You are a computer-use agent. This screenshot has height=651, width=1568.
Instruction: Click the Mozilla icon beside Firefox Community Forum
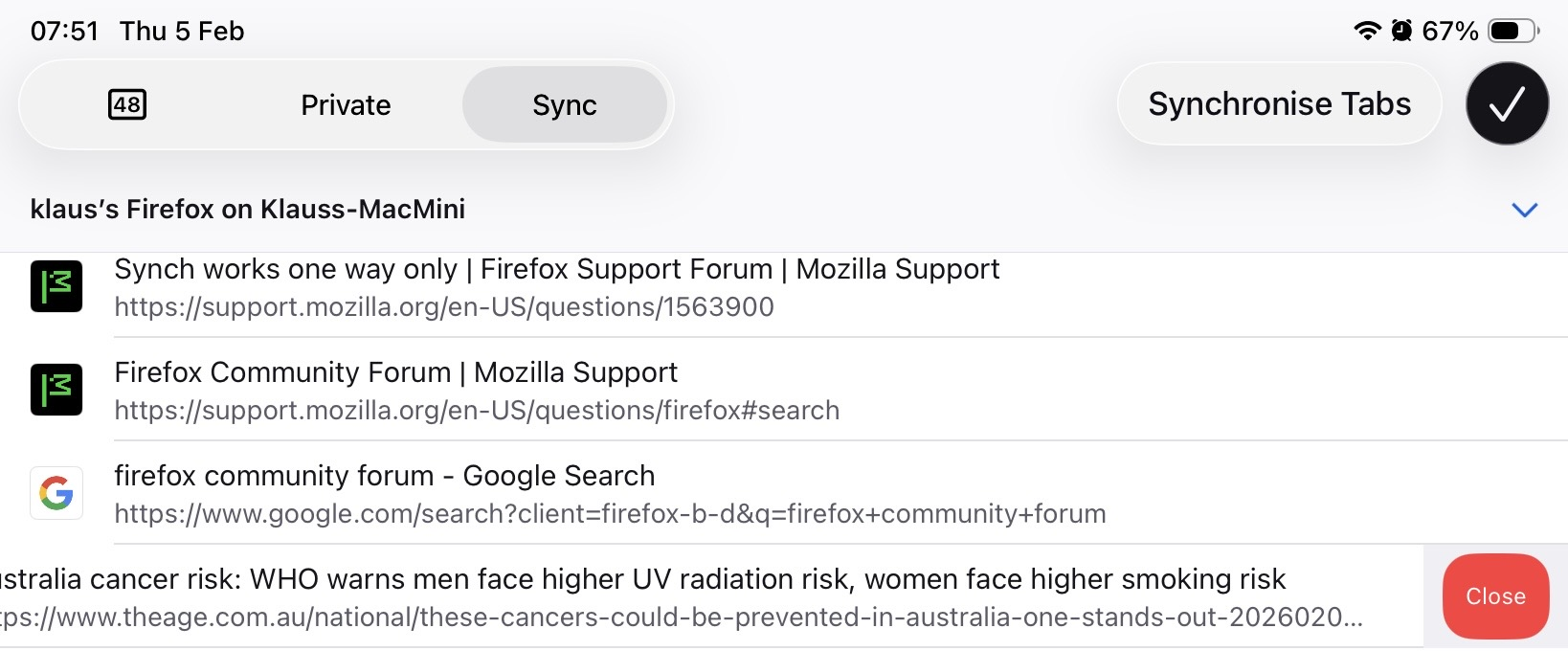[56, 390]
